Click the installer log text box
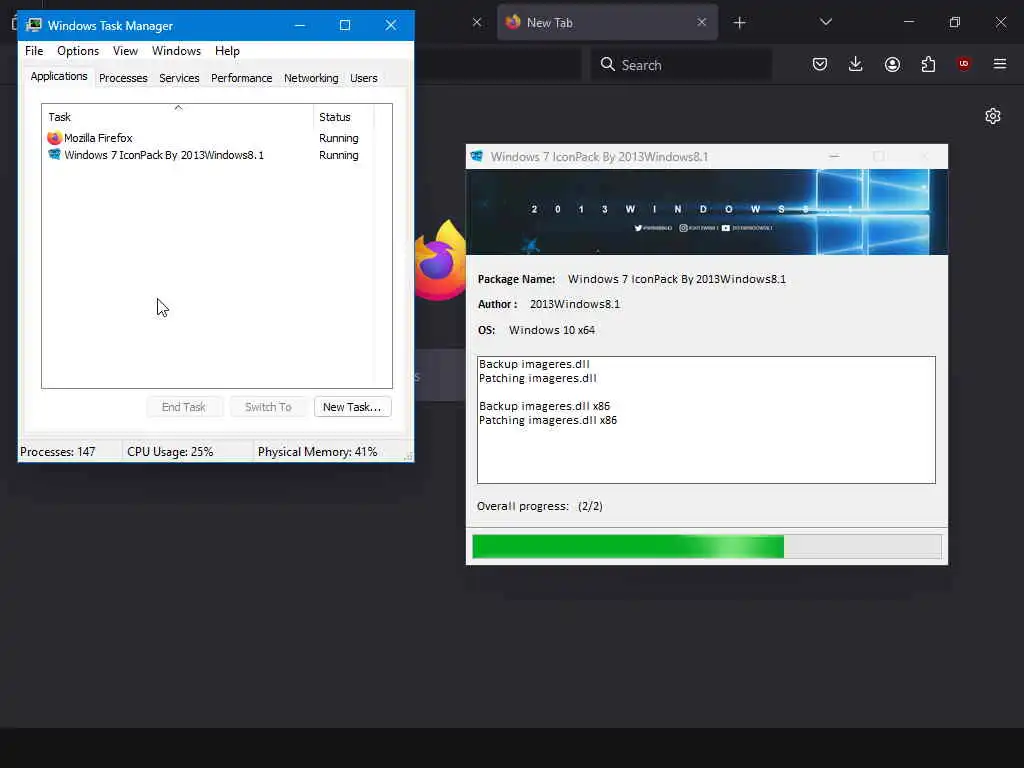Image resolution: width=1024 pixels, height=768 pixels. (706, 420)
